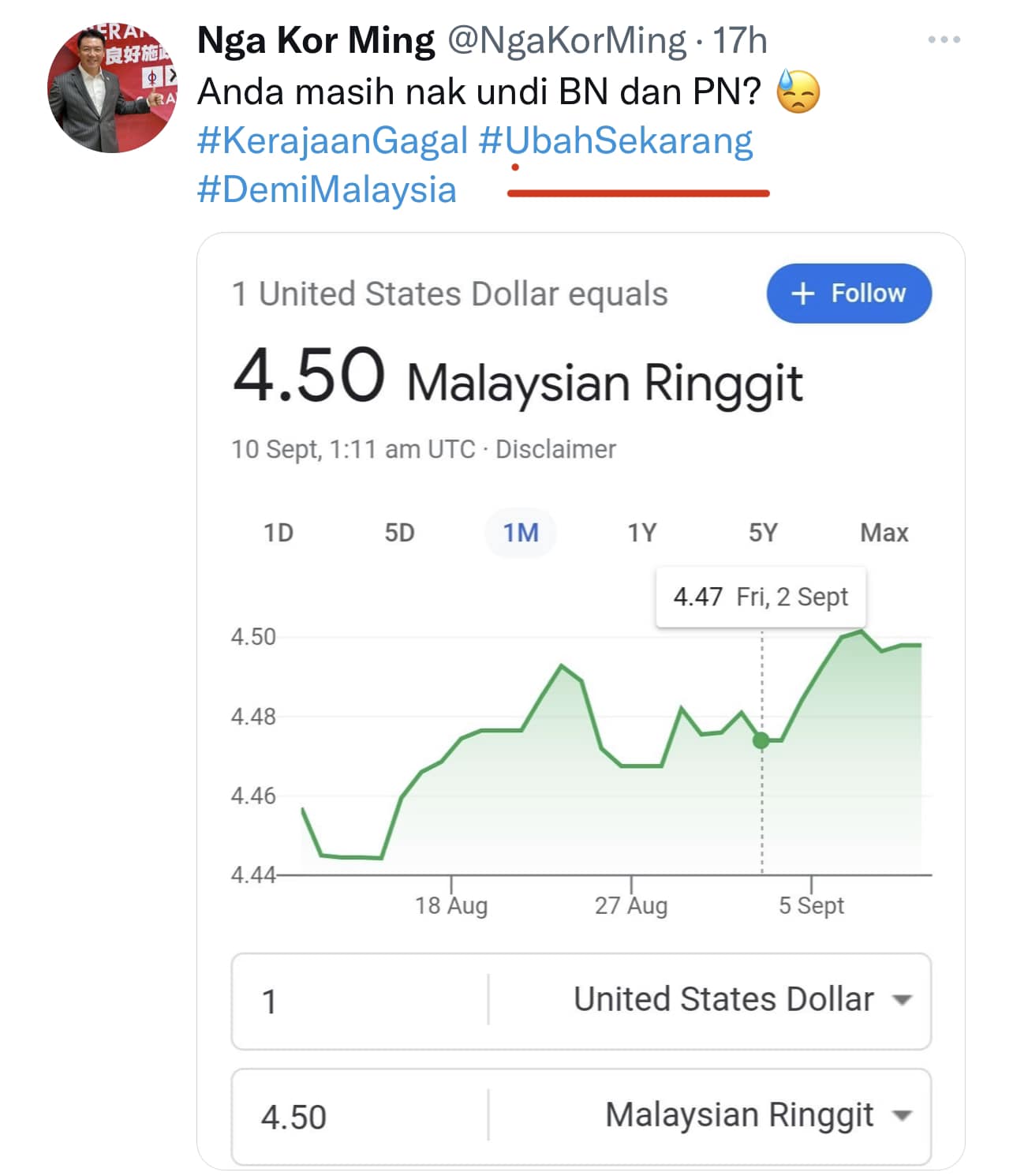The width and height of the screenshot is (1013, 1176).
Task: Select the 5D time range tab
Action: (x=399, y=533)
